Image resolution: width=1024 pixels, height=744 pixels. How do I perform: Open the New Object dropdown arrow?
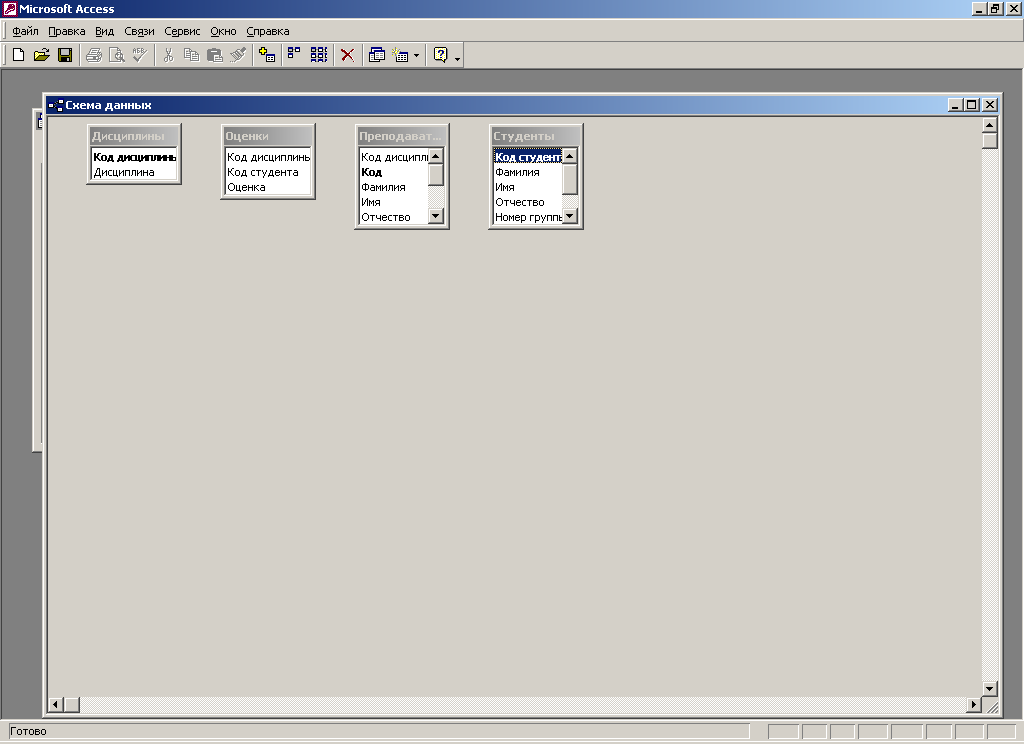point(416,56)
